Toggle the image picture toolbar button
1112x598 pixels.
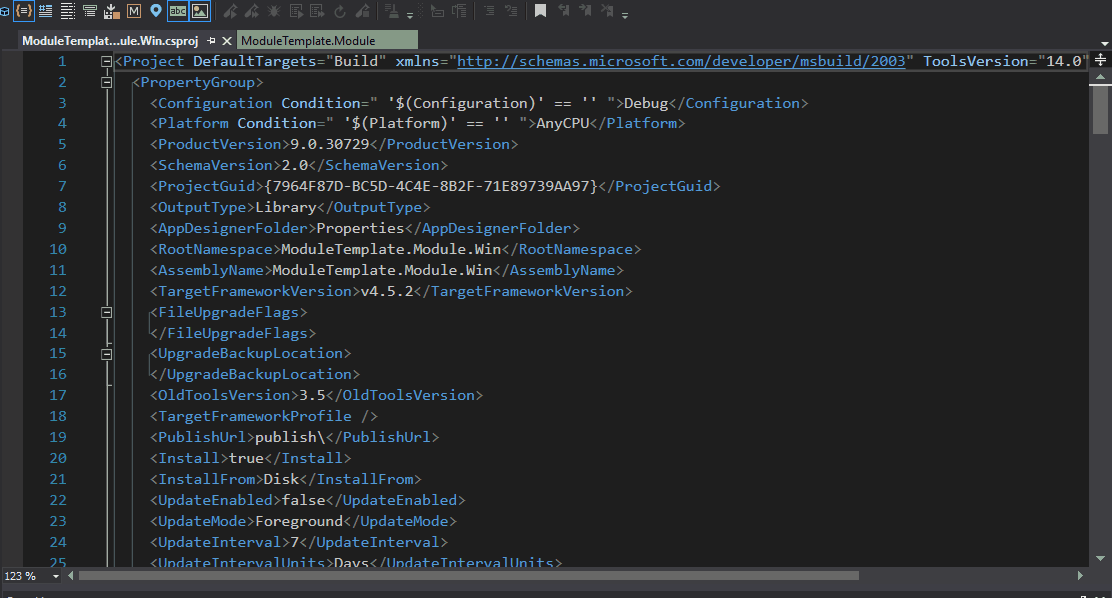coord(200,11)
